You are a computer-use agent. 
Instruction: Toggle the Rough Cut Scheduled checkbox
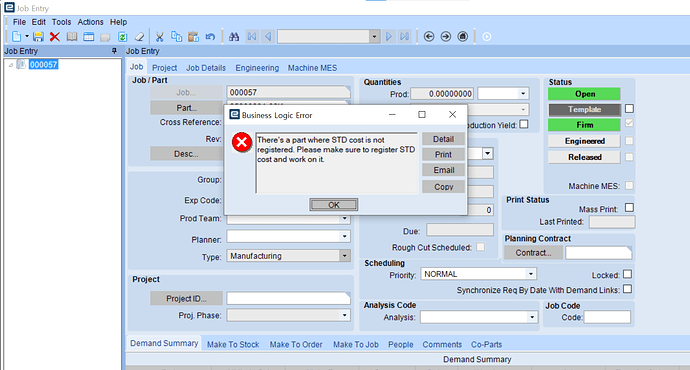[x=481, y=247]
